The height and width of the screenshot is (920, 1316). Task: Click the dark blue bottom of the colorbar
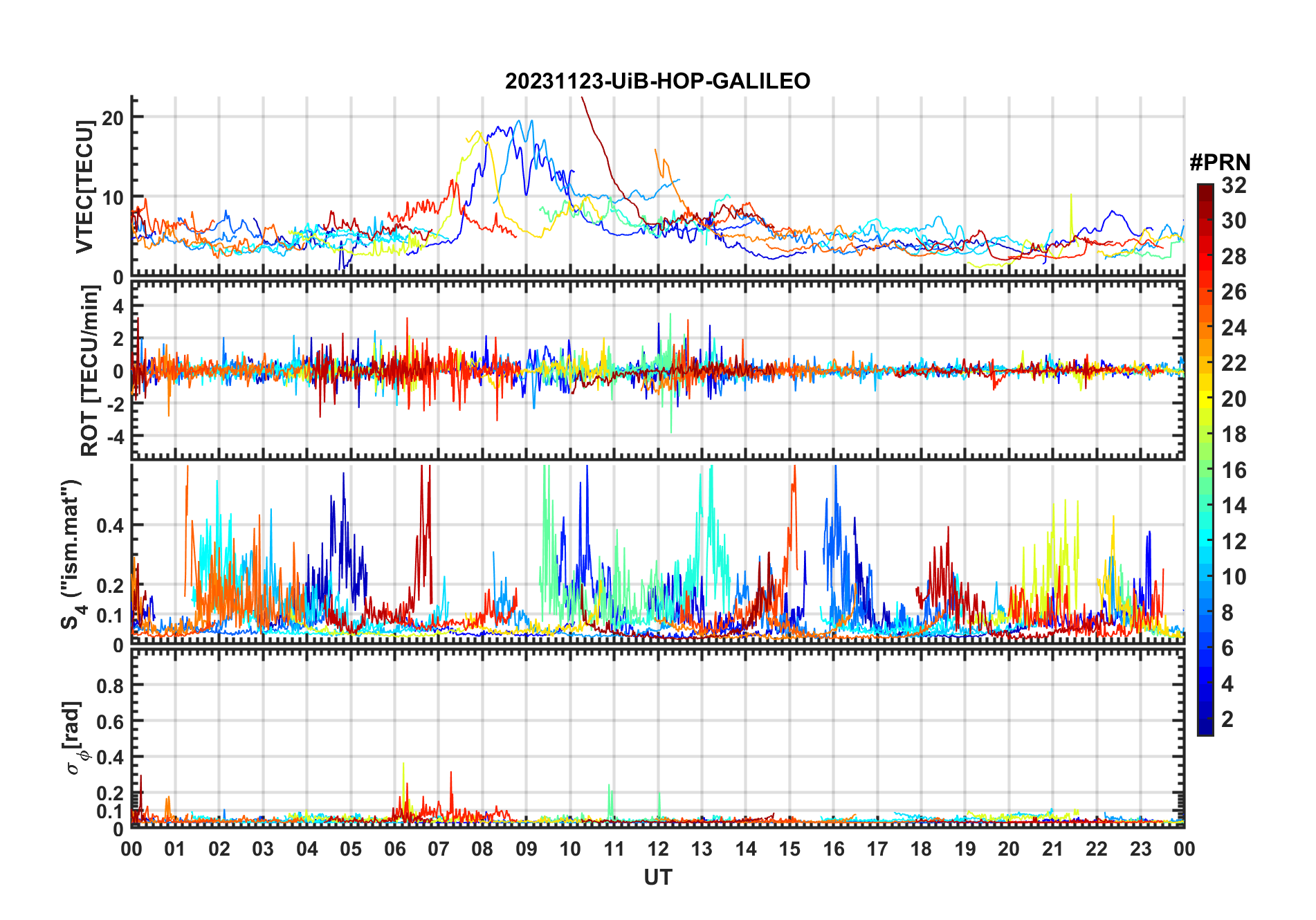[x=1205, y=730]
